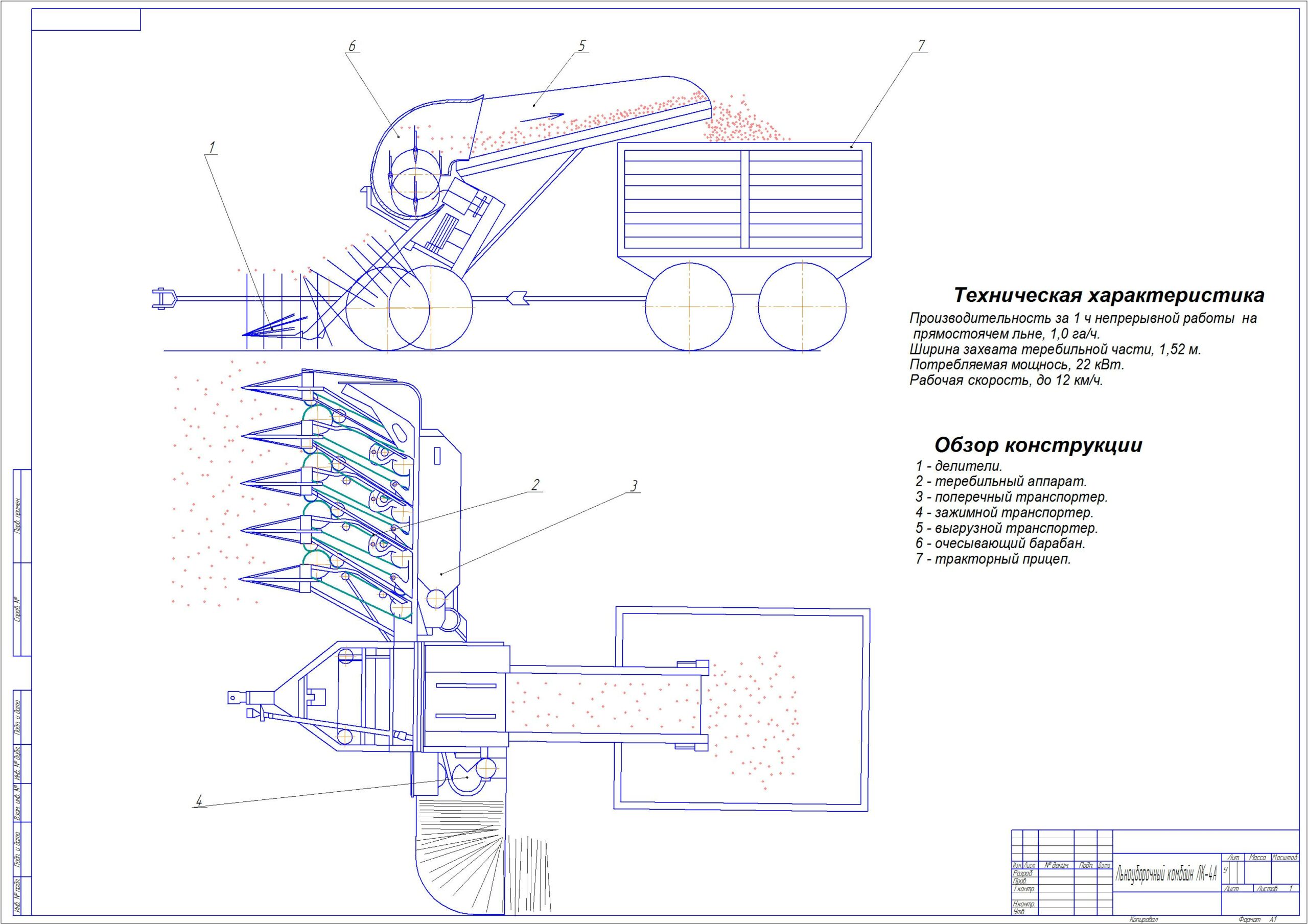Click the heading "Техническая характеристика"
This screenshot has height=924, width=1308.
1109,296
